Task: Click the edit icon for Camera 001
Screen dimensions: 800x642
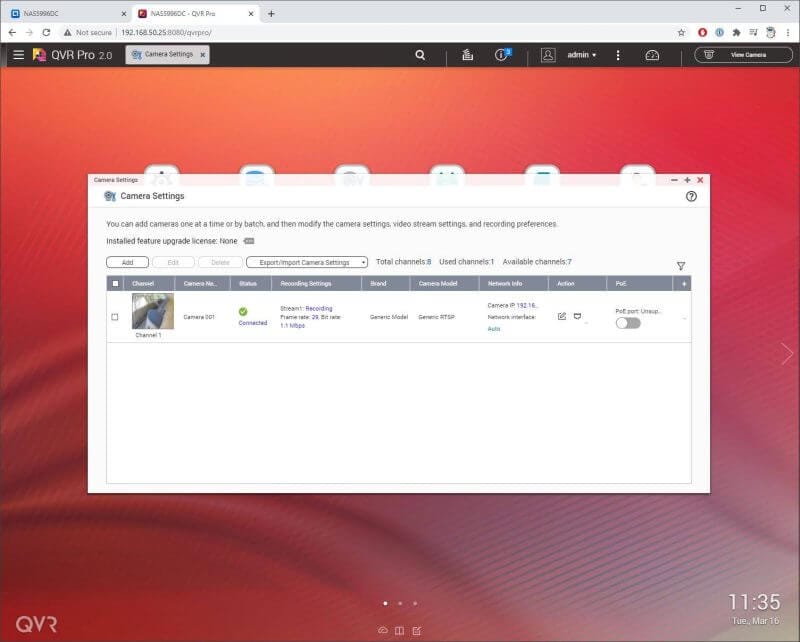Action: [562, 316]
